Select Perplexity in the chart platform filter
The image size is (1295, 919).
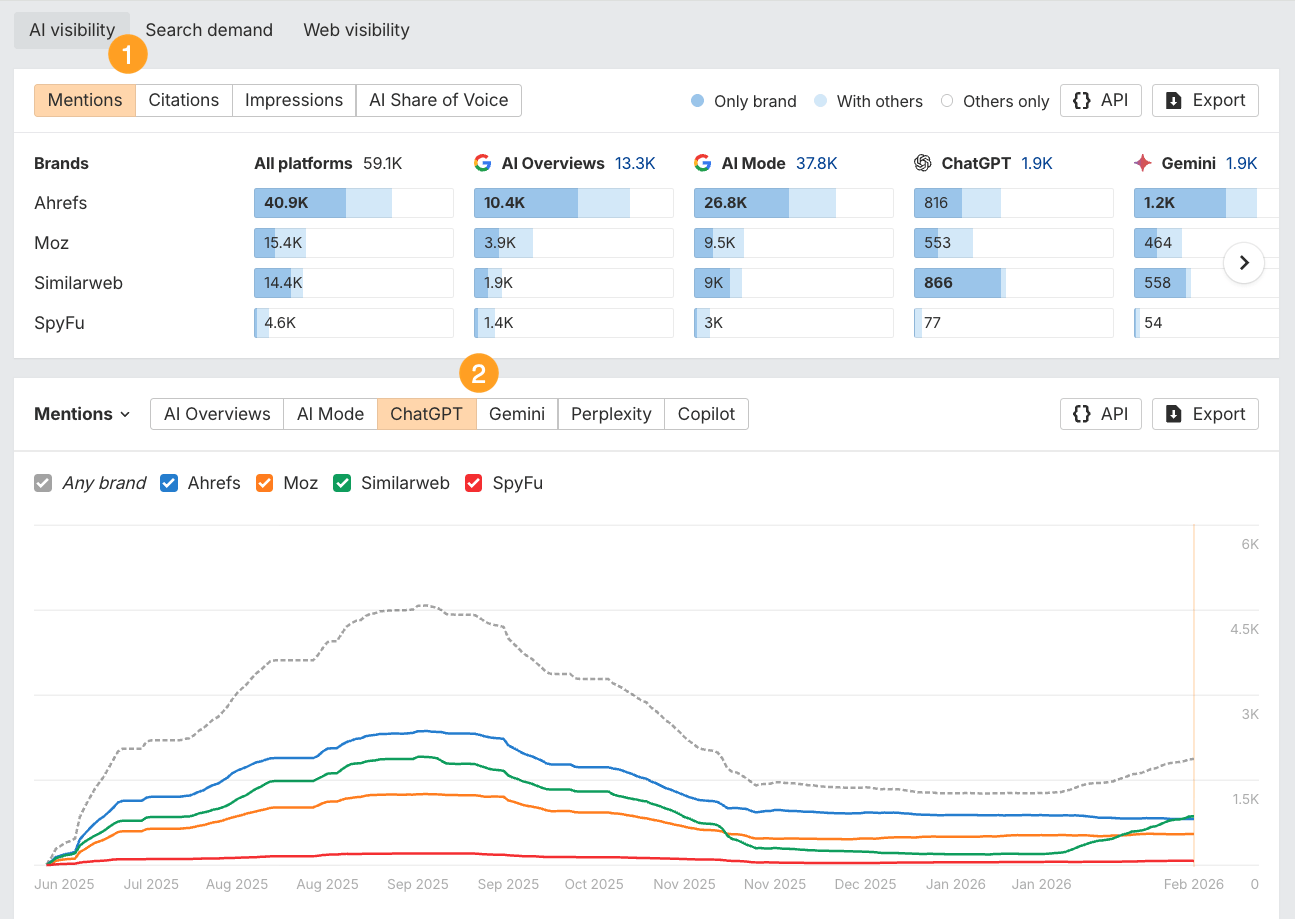tap(611, 414)
